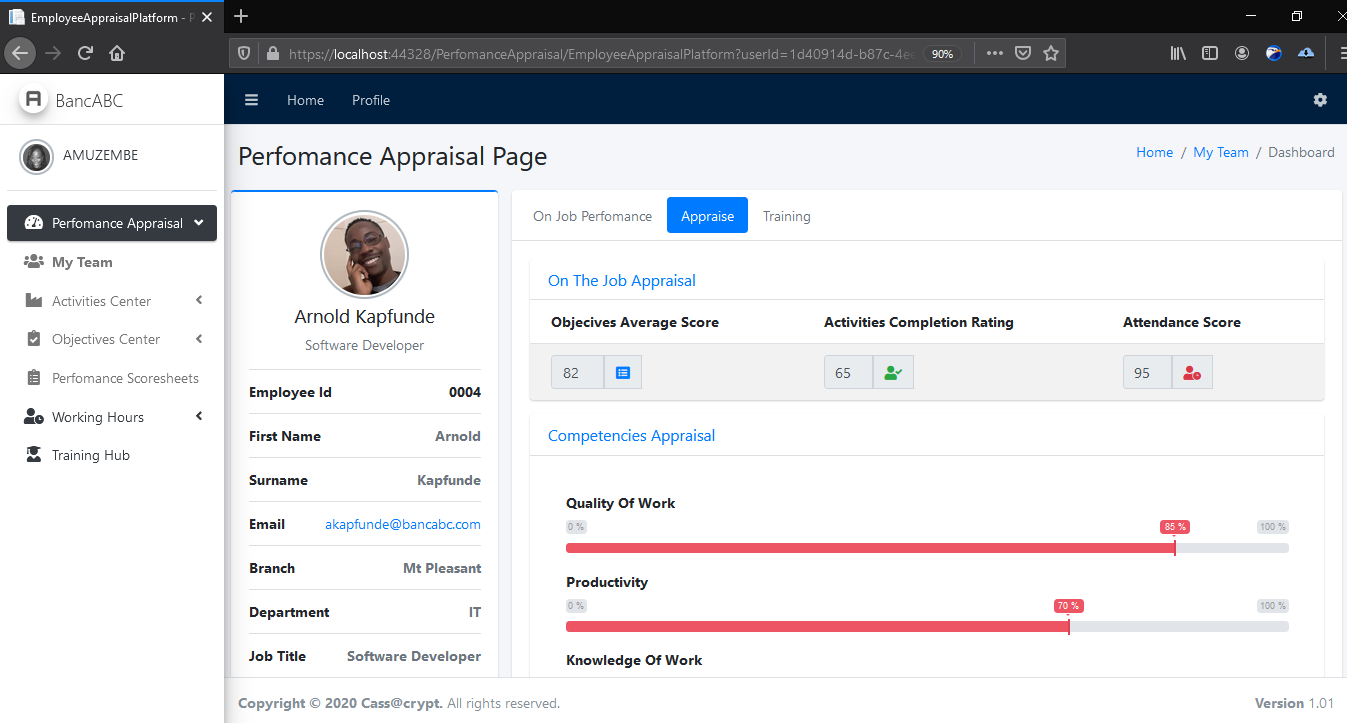The width and height of the screenshot is (1347, 723).
Task: Click the akapfunde@bancabc.com email link
Action: pyautogui.click(x=403, y=524)
